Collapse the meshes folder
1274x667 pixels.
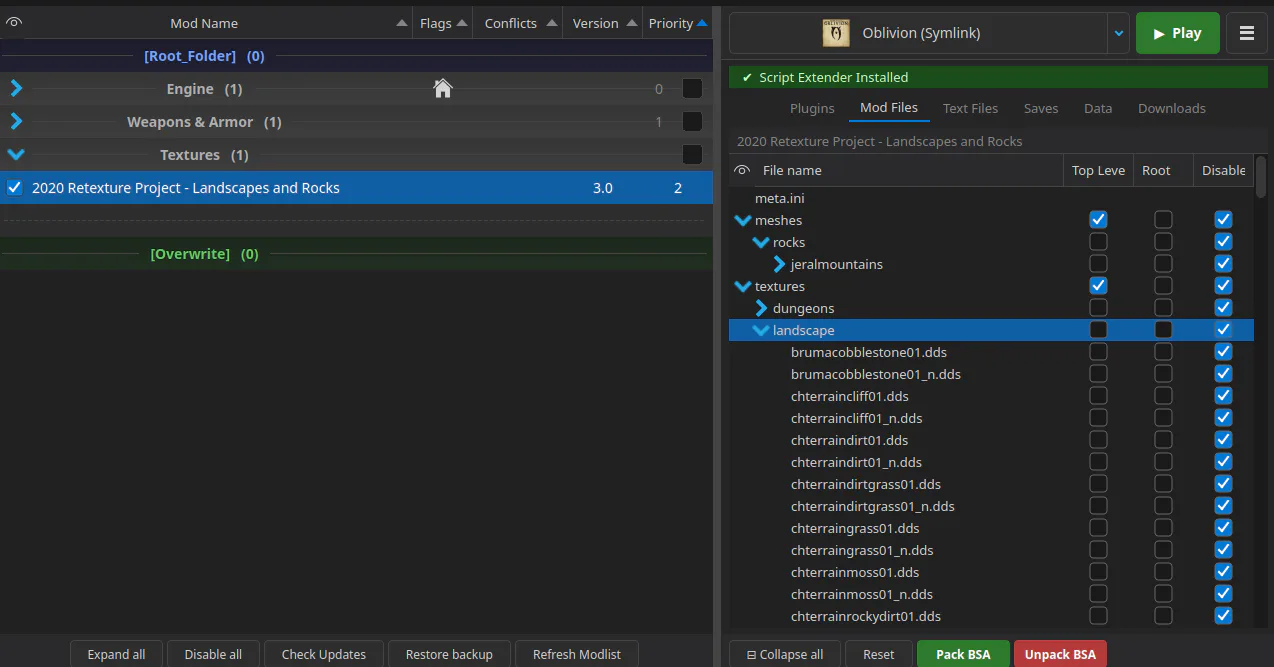click(x=743, y=220)
